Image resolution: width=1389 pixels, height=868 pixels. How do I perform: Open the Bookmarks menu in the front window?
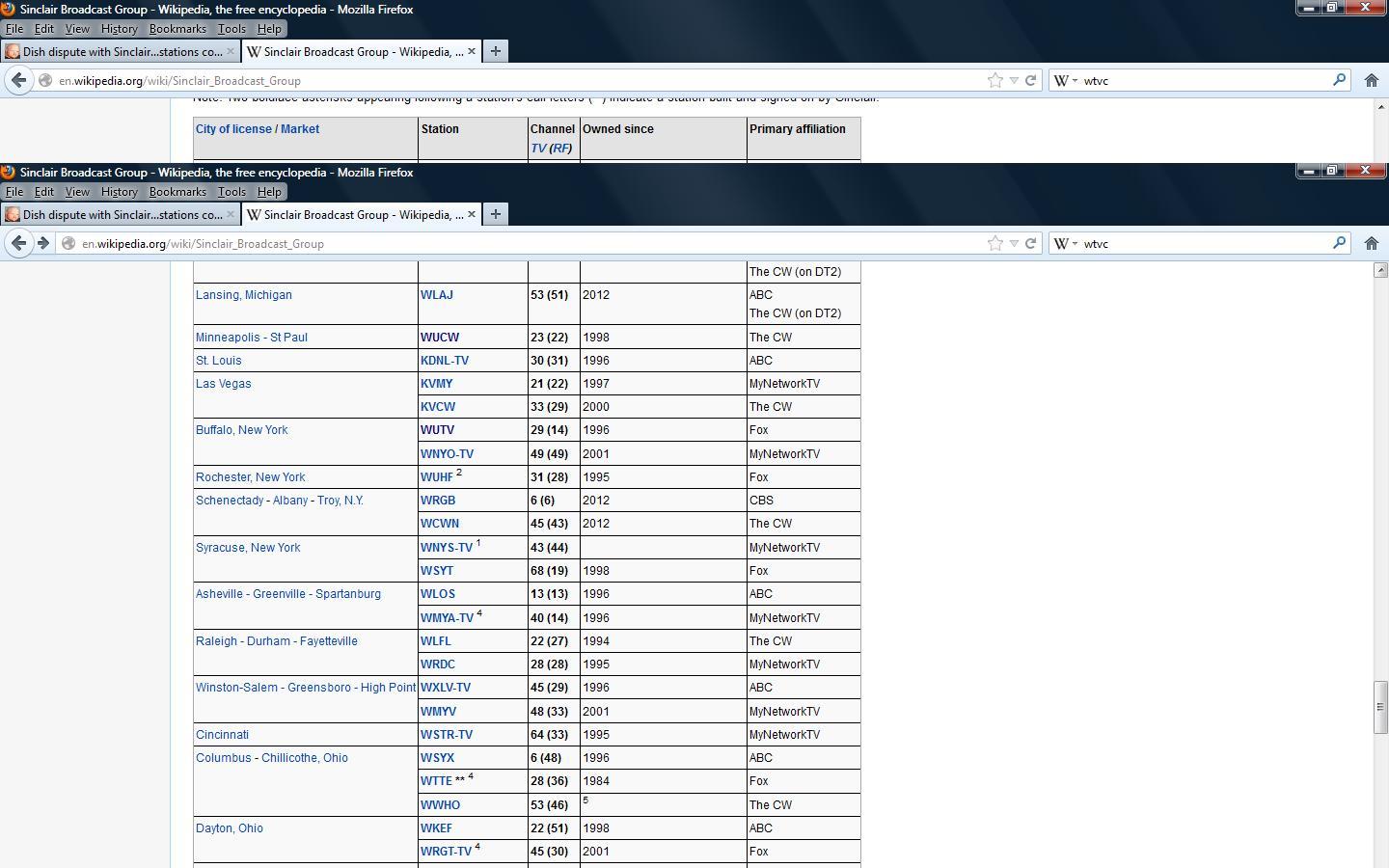177,192
